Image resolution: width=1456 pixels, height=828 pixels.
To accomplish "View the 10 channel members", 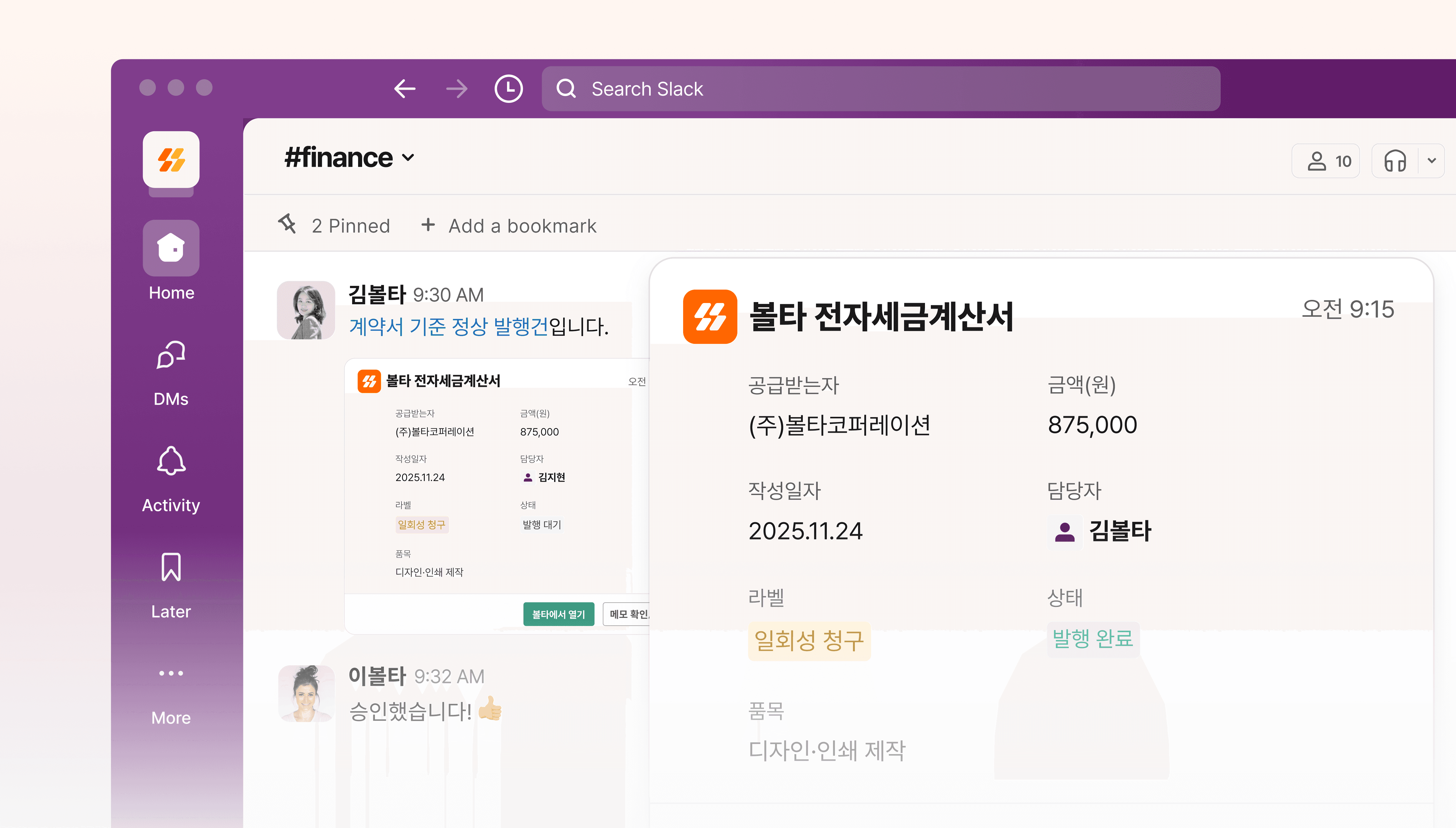I will point(1326,161).
